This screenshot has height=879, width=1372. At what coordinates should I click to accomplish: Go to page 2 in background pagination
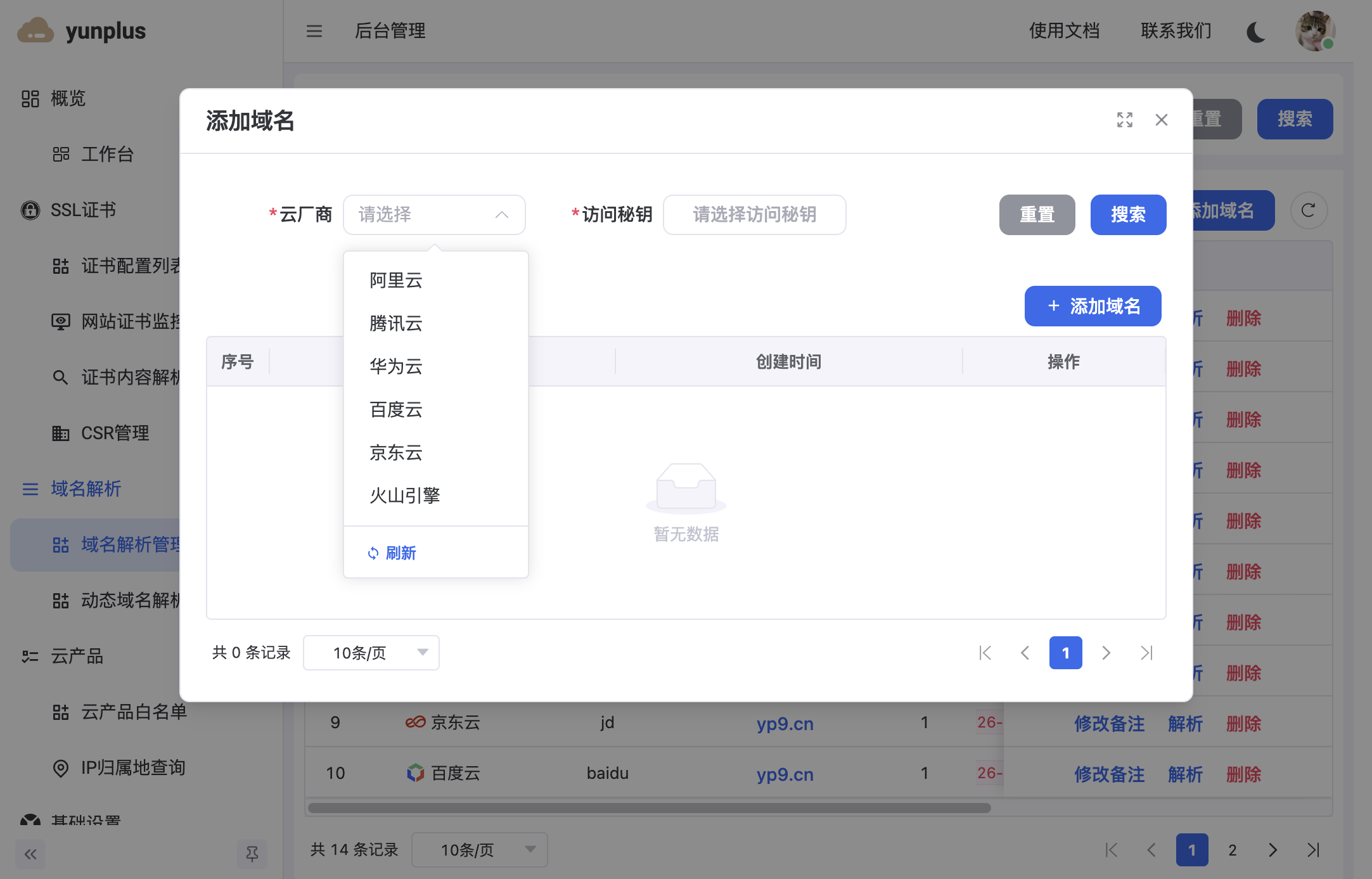tap(1233, 850)
